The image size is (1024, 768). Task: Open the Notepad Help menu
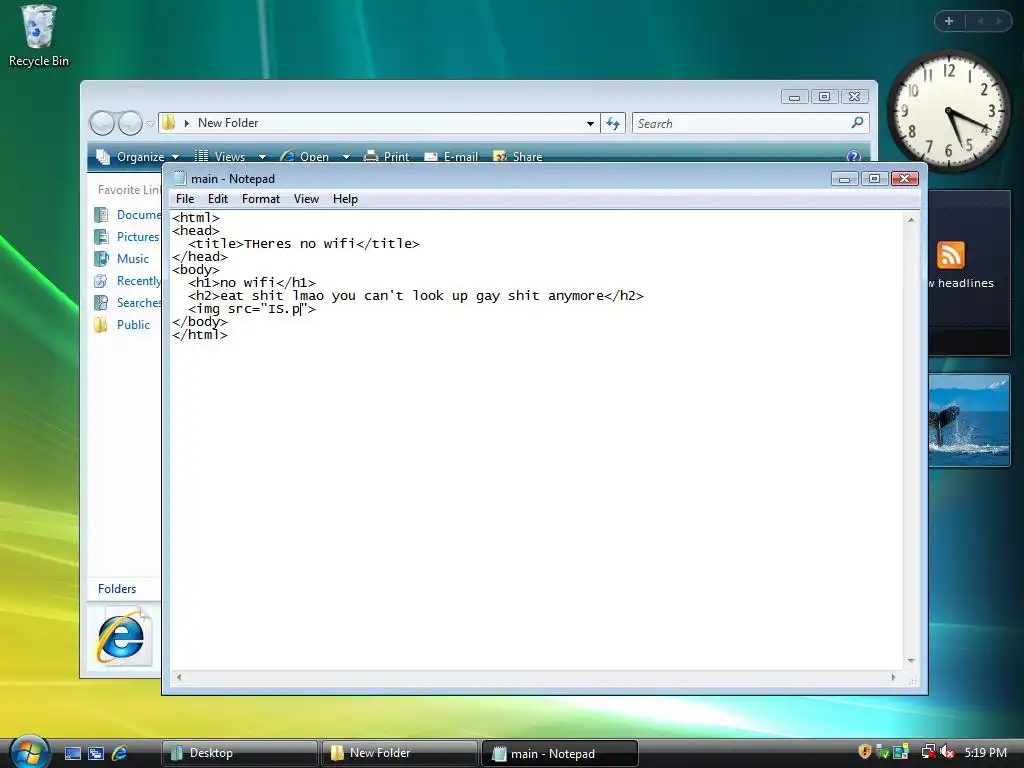(345, 199)
